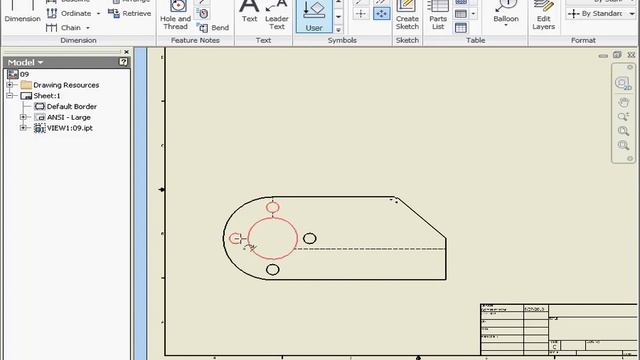Select the large red circle in the view
Screen dimensions: 640x360
(273, 238)
